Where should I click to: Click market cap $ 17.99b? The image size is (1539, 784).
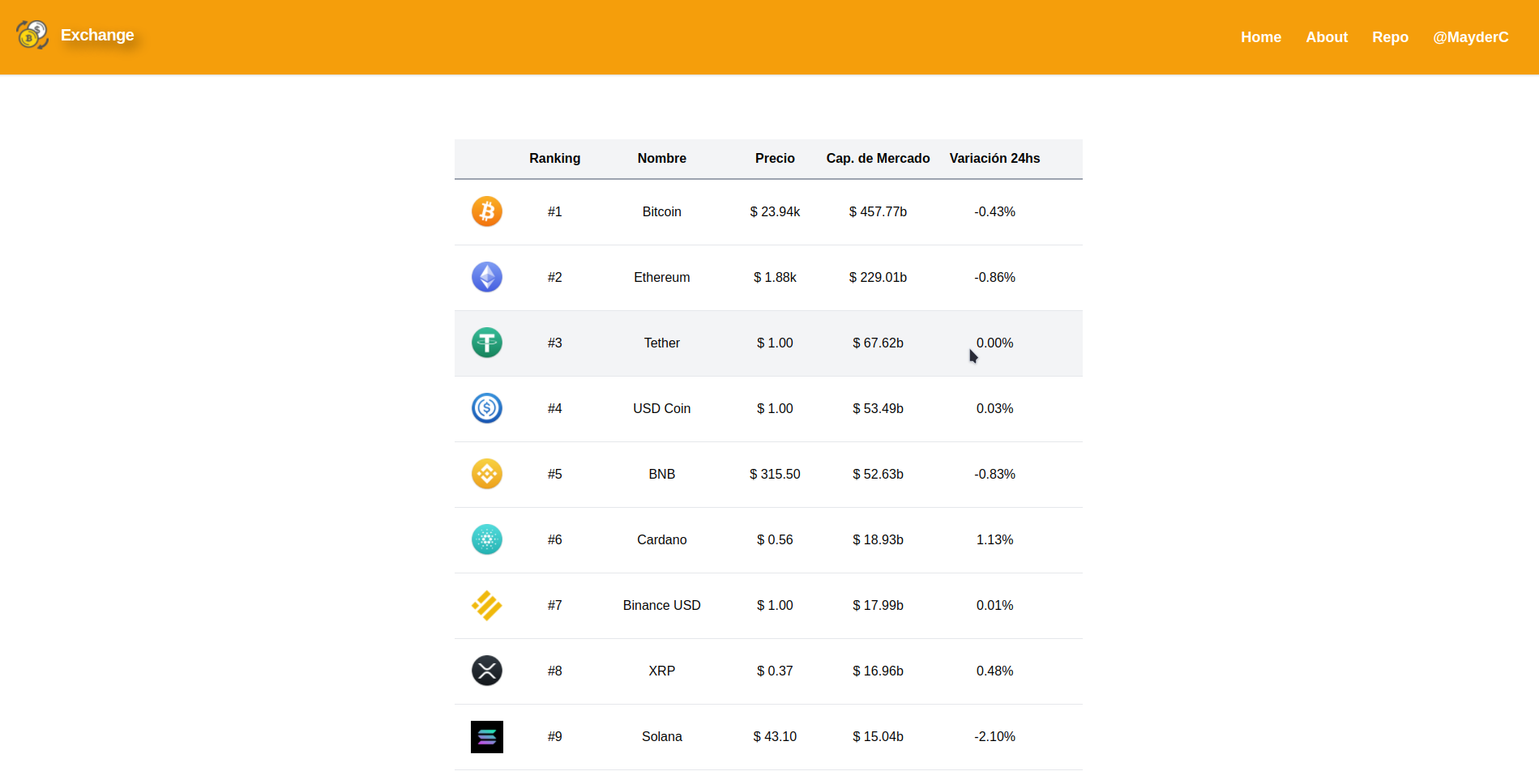tap(878, 605)
